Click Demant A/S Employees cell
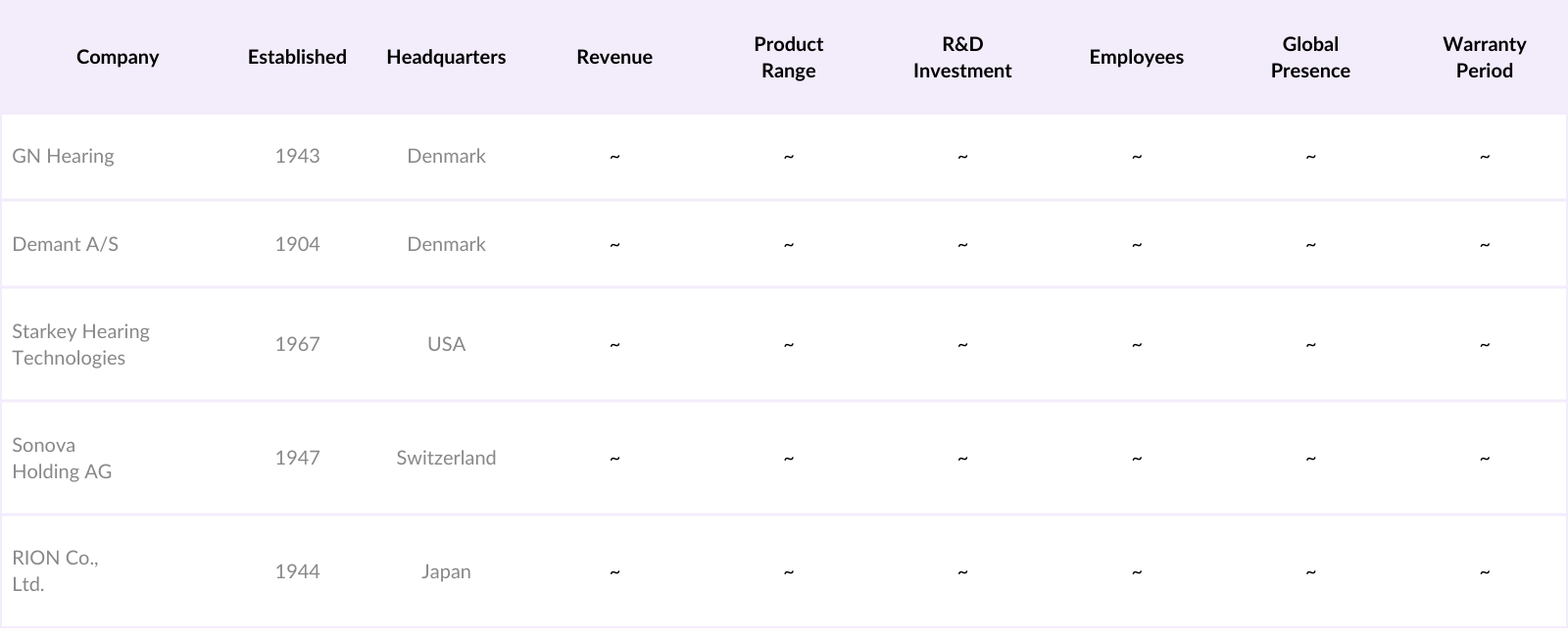 [1137, 244]
